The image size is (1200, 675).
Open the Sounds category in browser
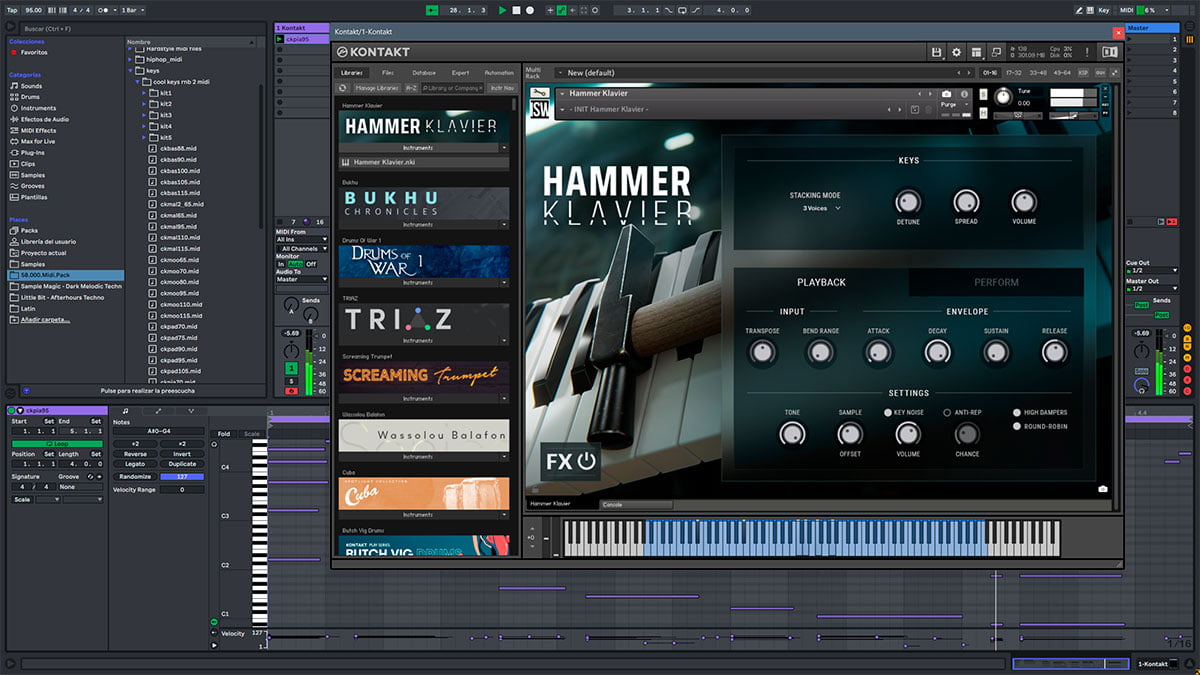pos(32,86)
